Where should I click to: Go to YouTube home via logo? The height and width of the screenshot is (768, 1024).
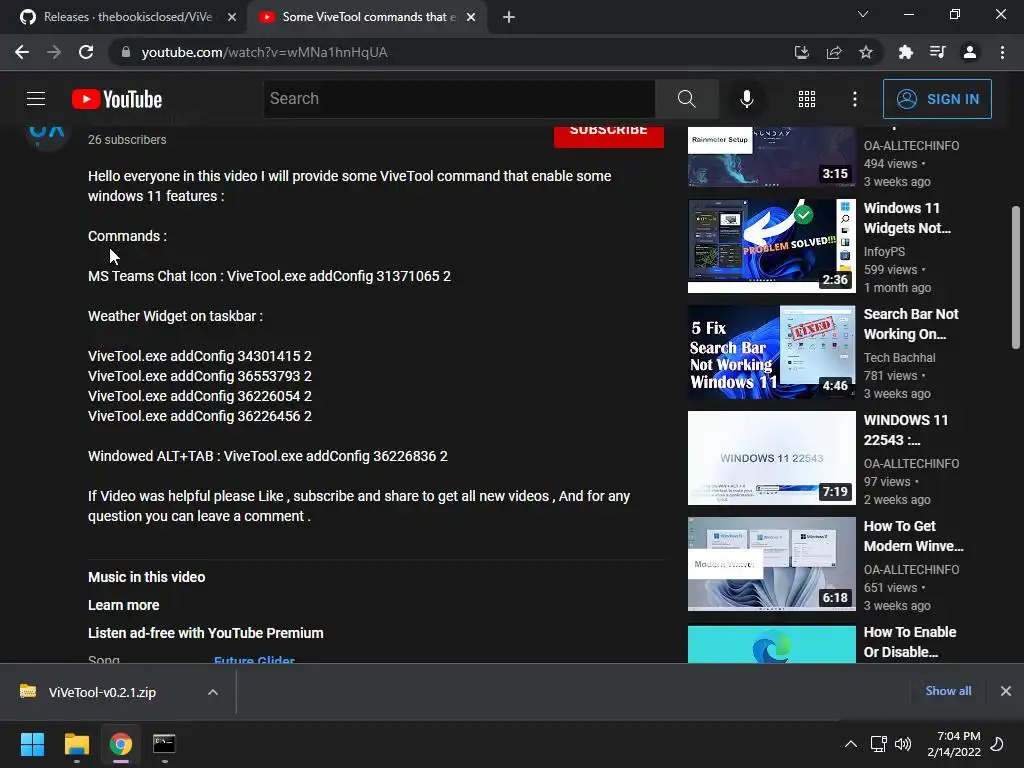pos(117,99)
